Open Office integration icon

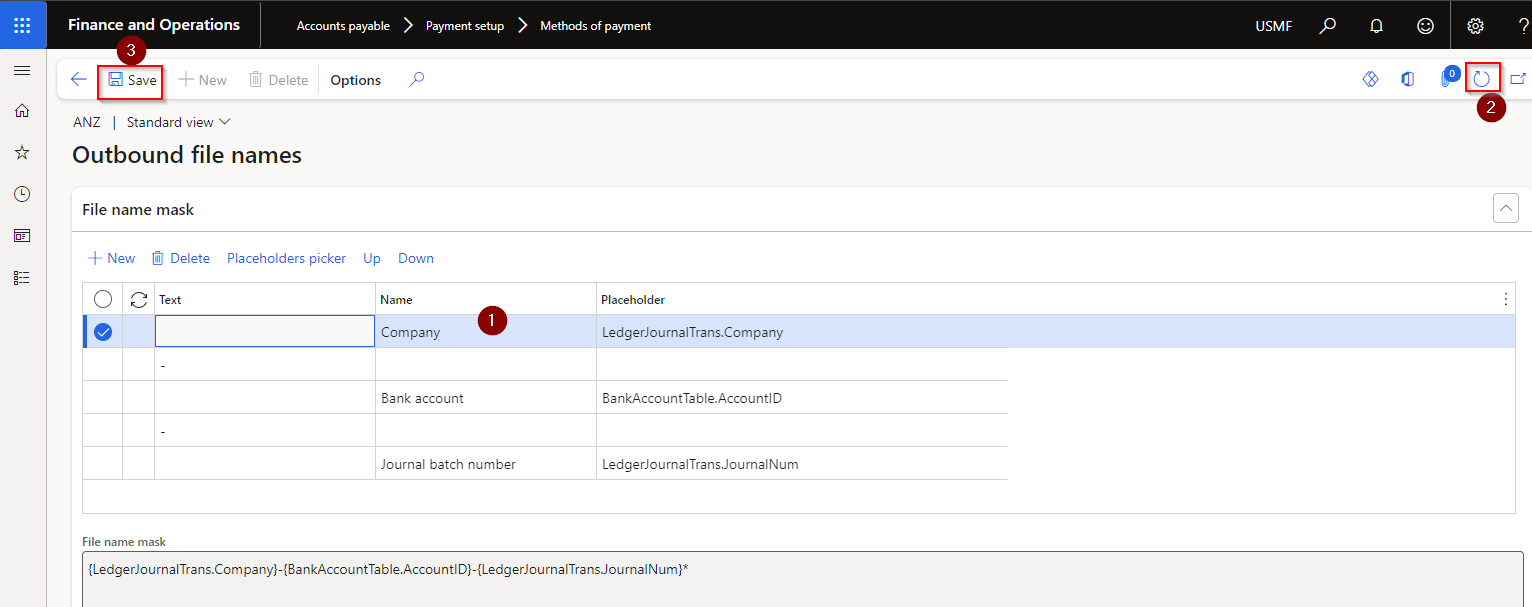pos(1407,78)
